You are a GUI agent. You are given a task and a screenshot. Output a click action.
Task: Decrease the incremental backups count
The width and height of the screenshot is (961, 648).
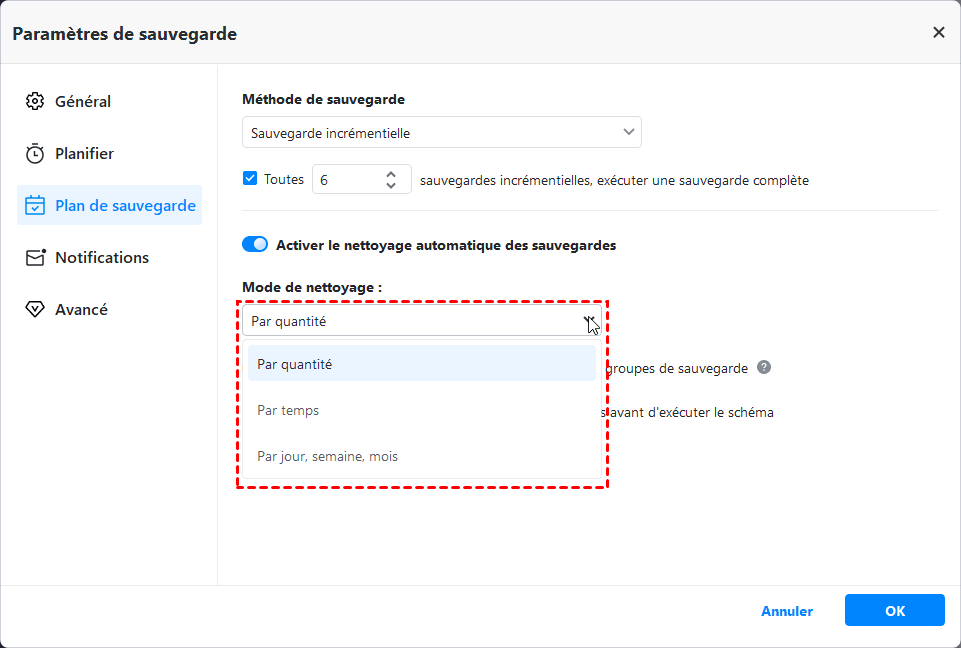(391, 186)
